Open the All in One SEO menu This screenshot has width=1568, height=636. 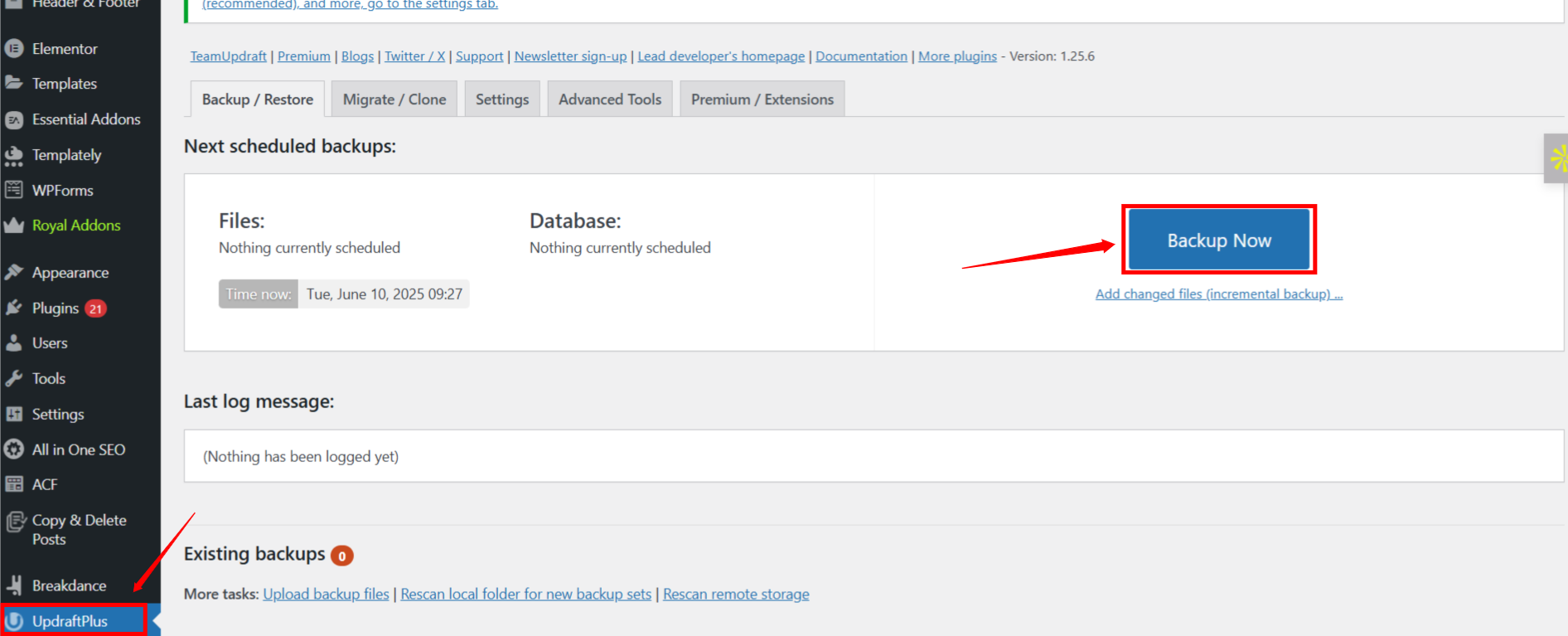[x=80, y=449]
